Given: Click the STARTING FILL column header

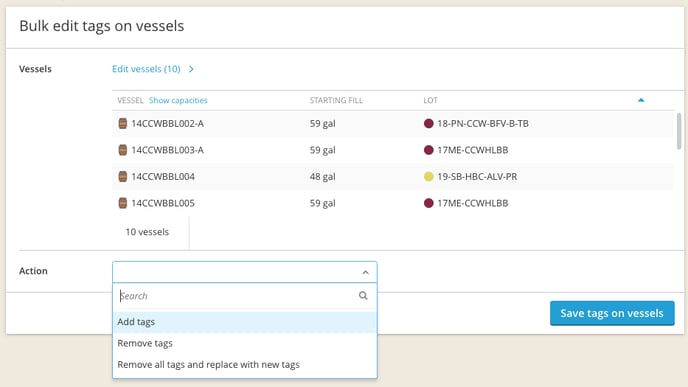Looking at the screenshot, I should tap(336, 100).
